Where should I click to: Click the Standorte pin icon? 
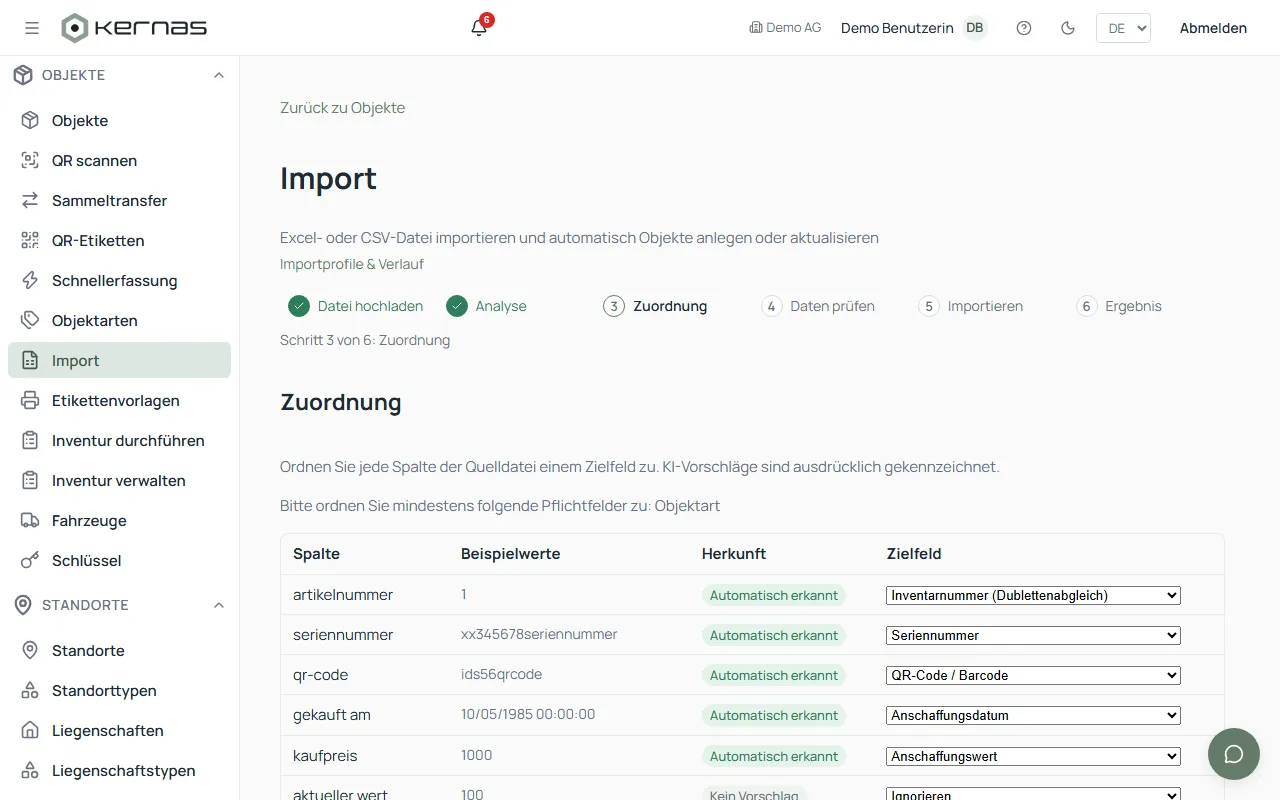pos(31,650)
